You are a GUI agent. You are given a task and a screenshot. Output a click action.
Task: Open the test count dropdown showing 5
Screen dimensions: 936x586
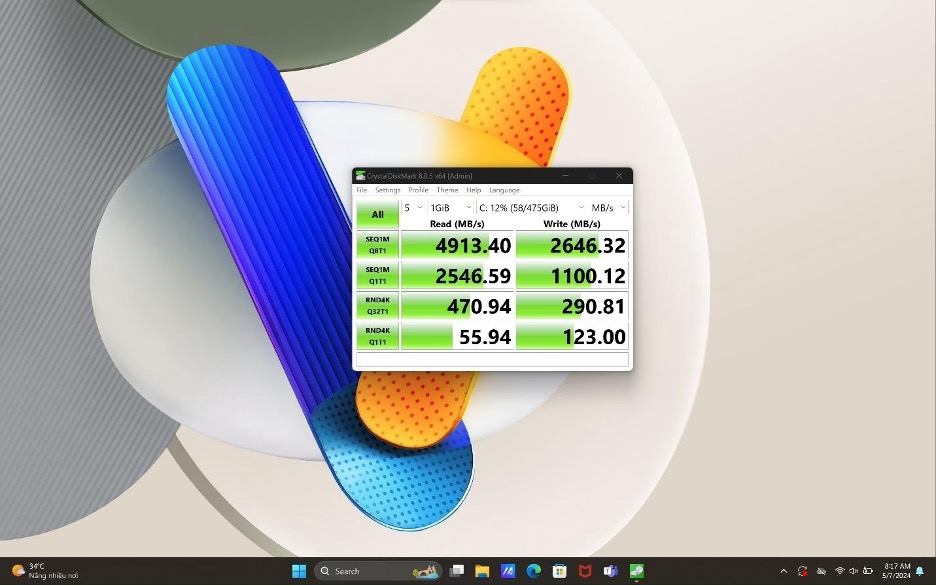coord(412,207)
